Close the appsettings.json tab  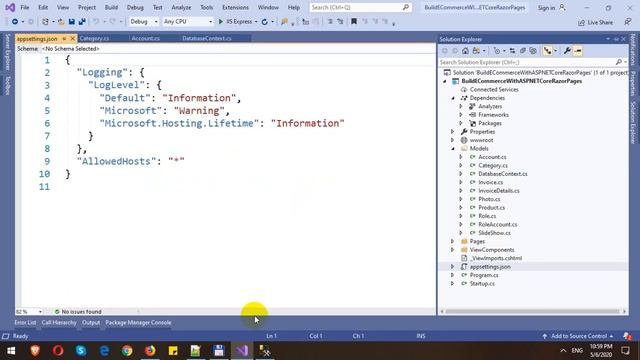73,39
